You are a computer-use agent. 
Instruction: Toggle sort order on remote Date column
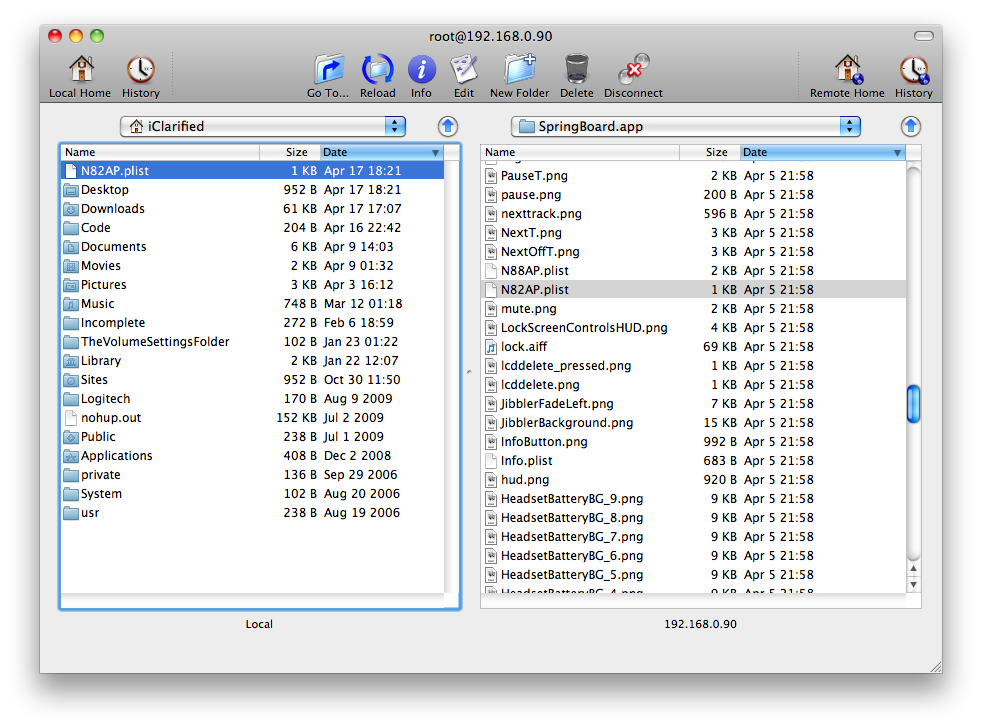coord(822,152)
